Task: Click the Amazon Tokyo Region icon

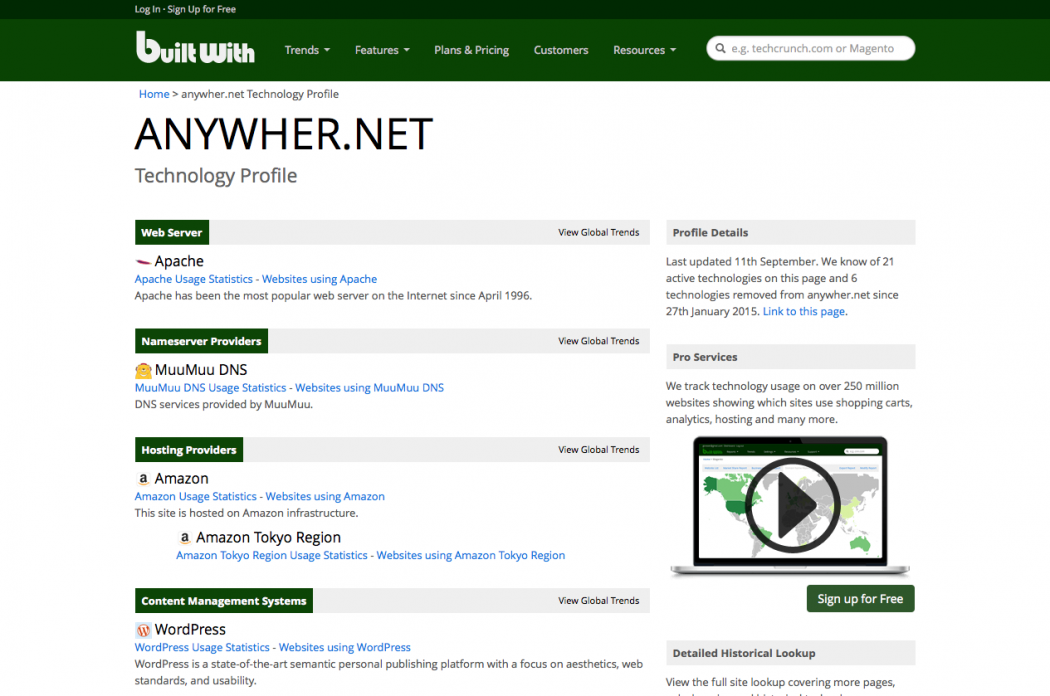Action: click(185, 537)
